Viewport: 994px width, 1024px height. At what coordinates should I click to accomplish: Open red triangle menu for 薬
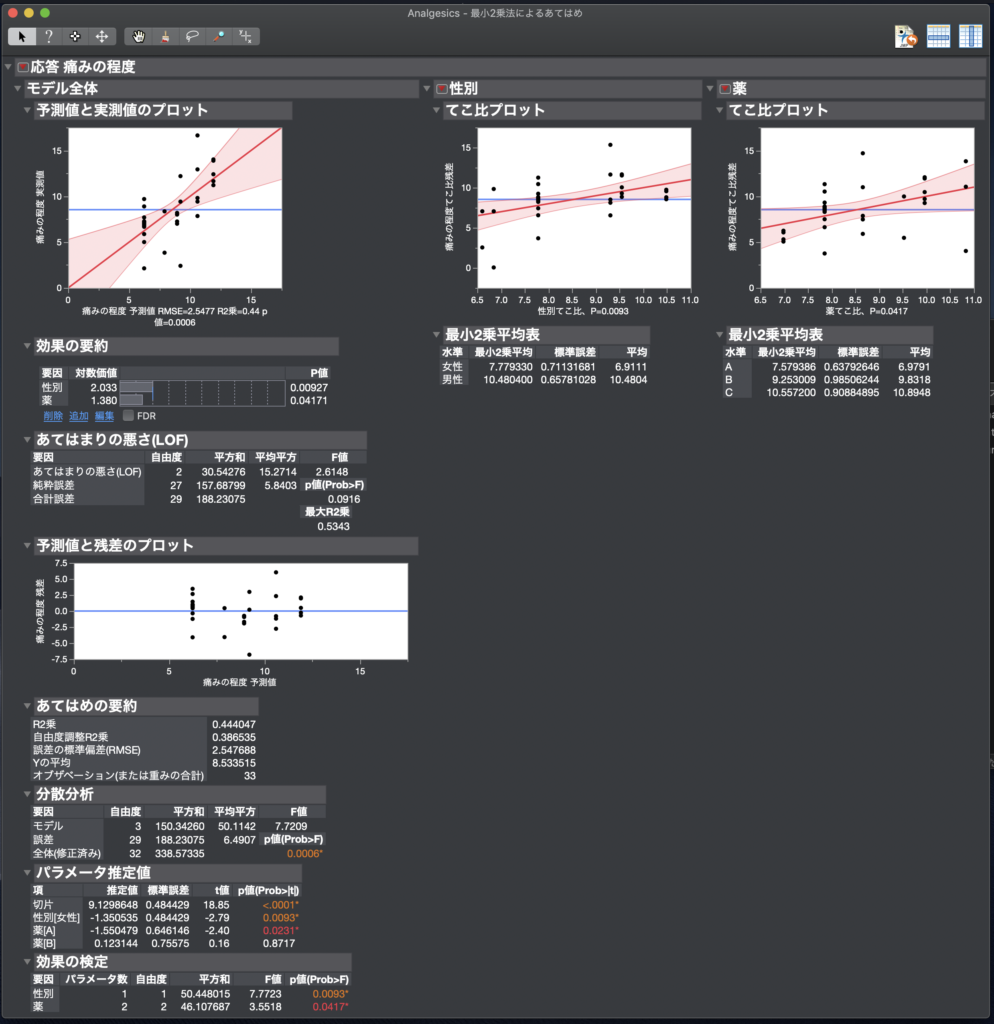tap(724, 89)
